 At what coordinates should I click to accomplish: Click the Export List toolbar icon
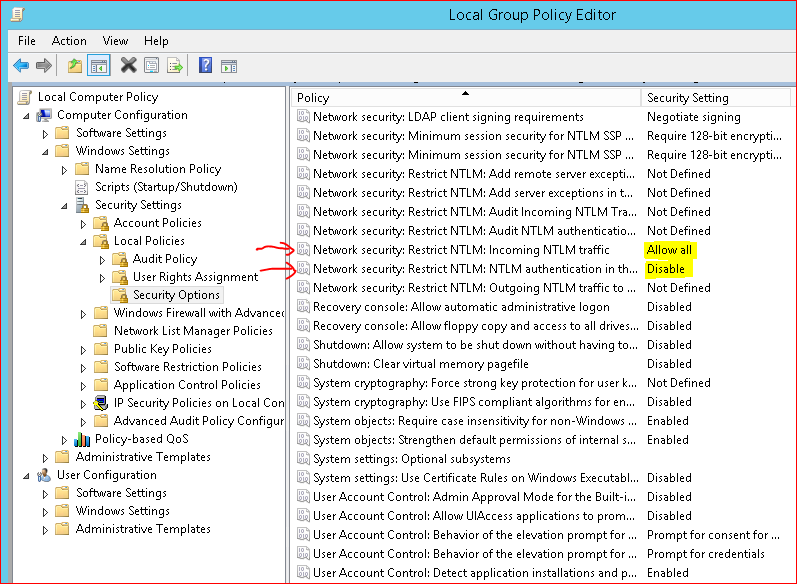(x=174, y=66)
